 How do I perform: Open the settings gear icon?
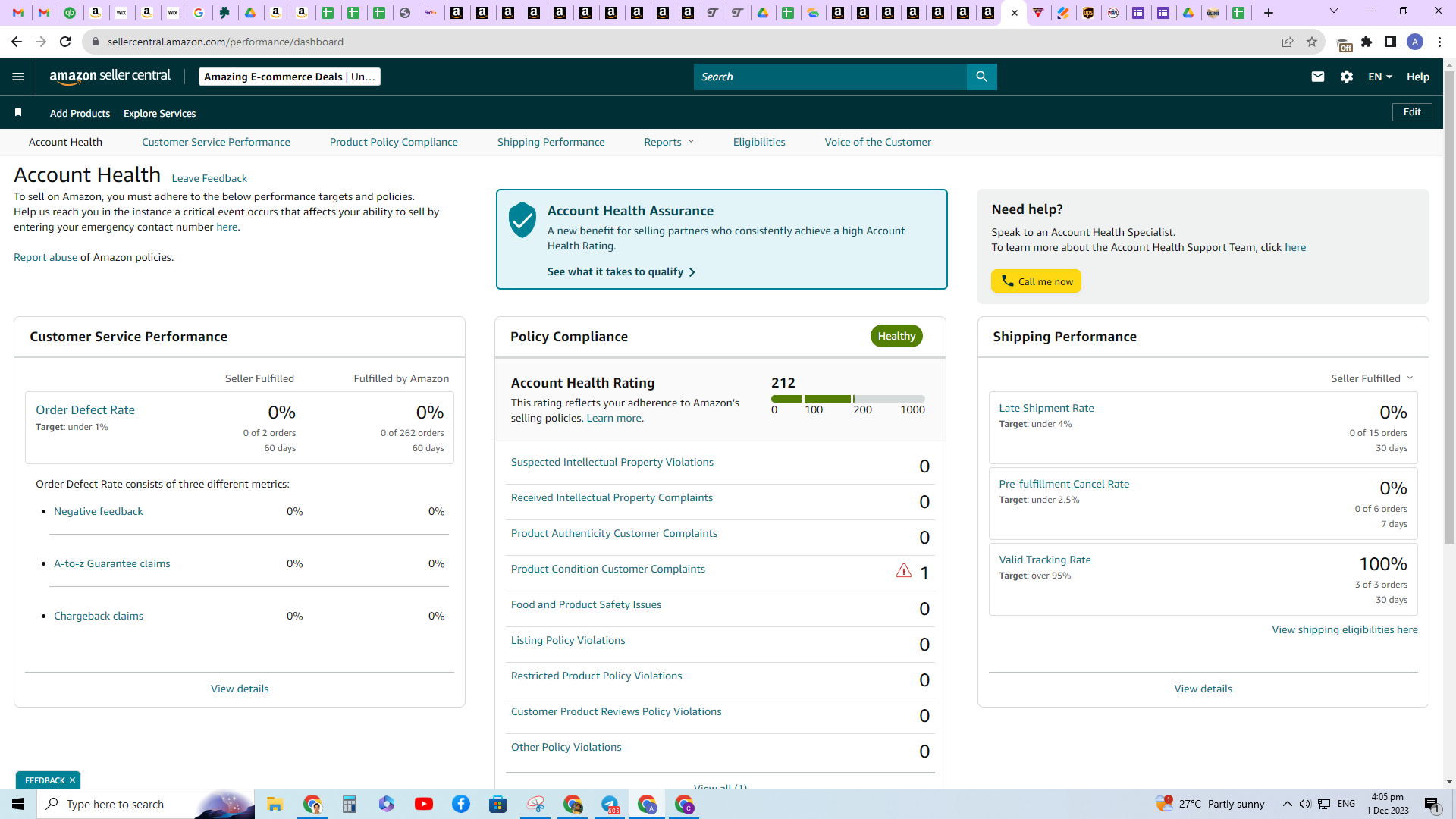coord(1347,77)
